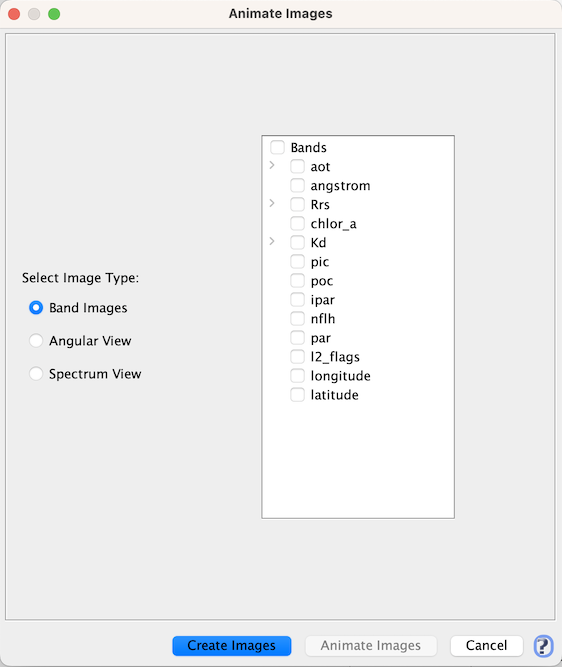Check the pic band checkbox

pyautogui.click(x=297, y=262)
